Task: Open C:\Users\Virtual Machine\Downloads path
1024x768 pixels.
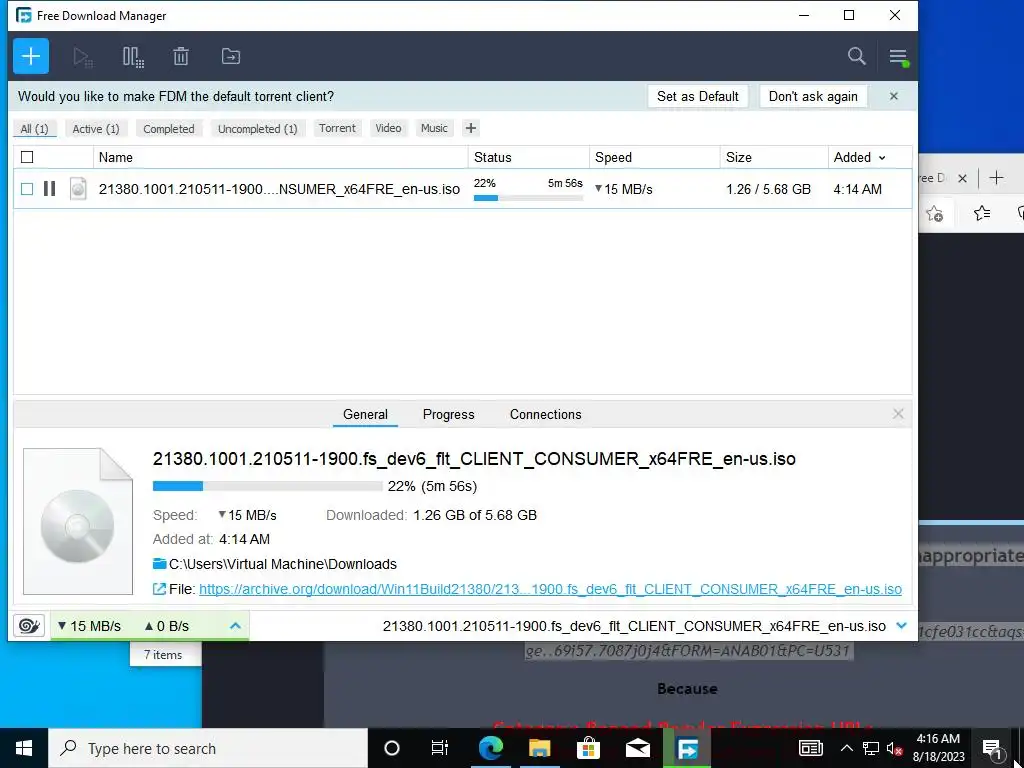Action: click(283, 564)
